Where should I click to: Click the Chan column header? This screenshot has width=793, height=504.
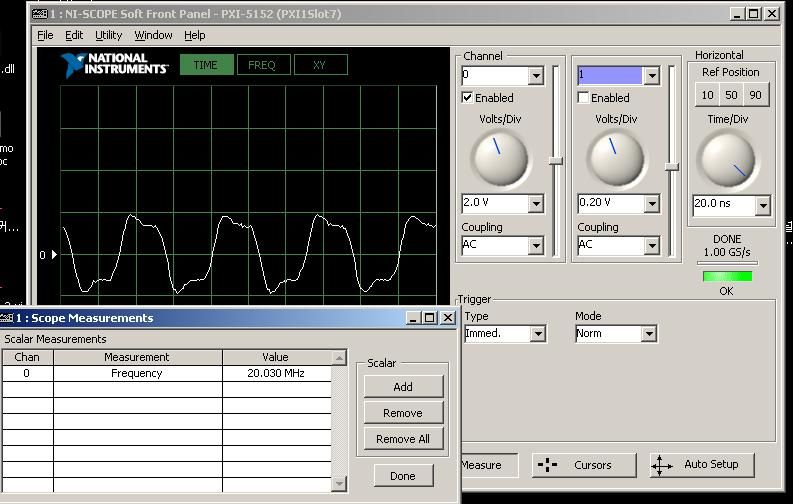(x=27, y=357)
